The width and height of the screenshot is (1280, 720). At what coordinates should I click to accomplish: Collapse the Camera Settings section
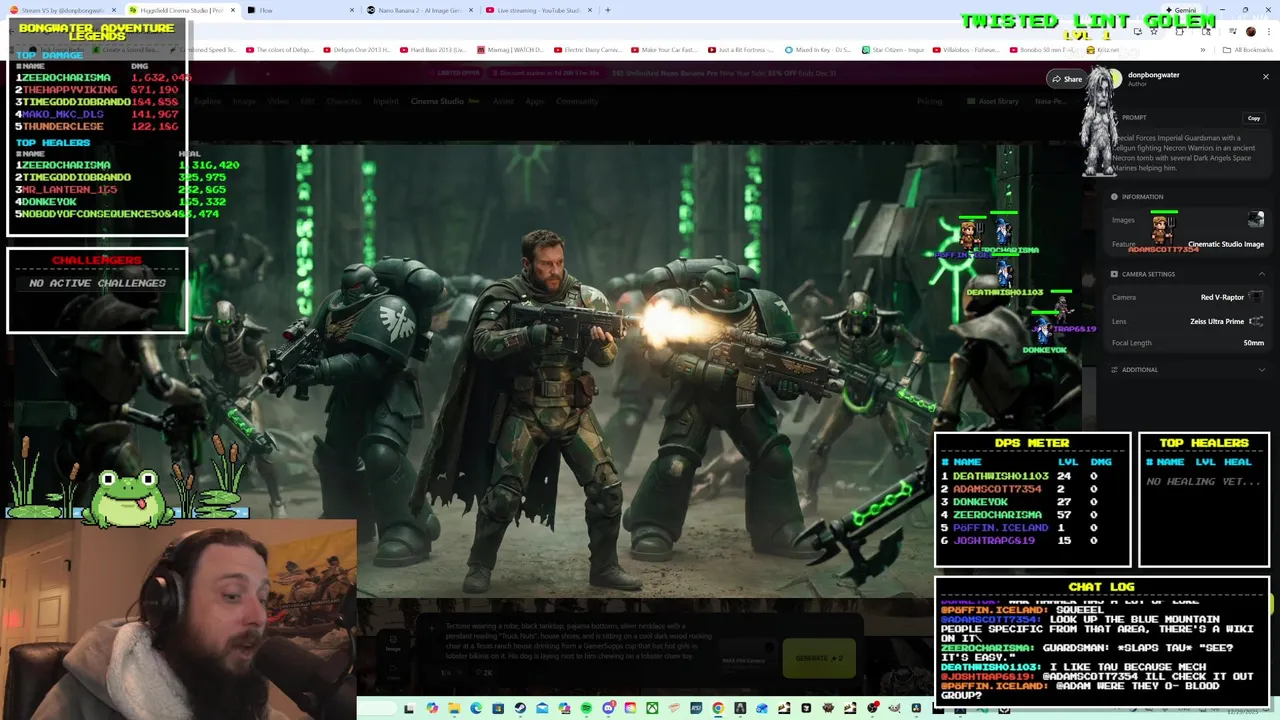tap(1261, 274)
